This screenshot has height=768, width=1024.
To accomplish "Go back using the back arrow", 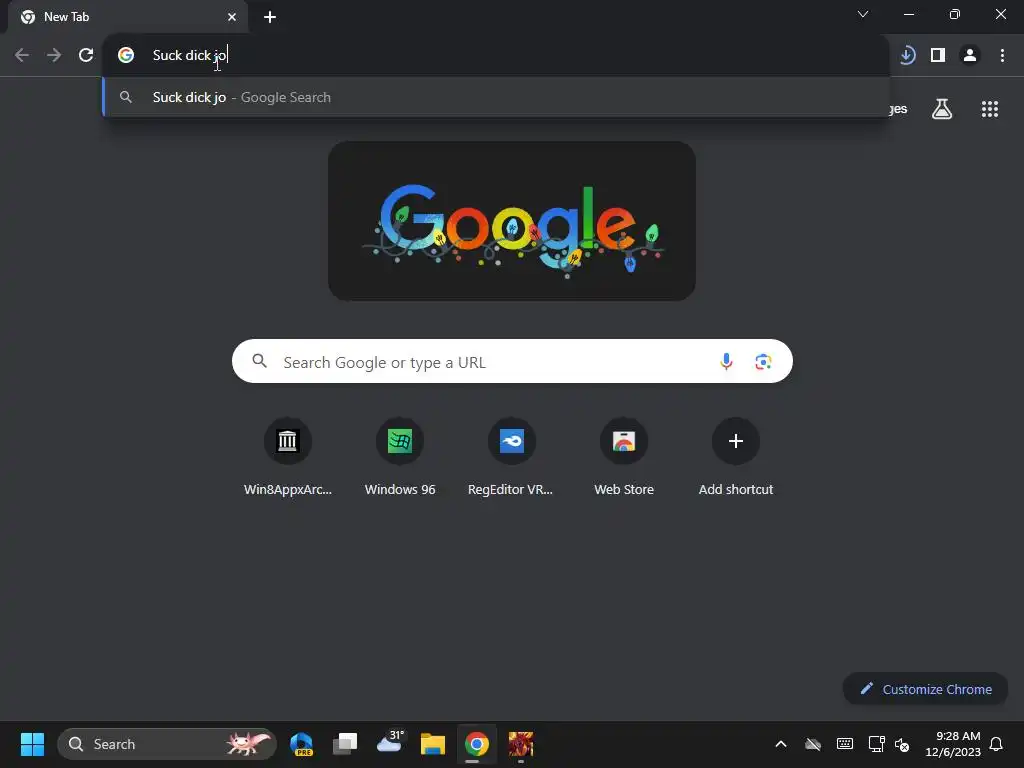I will point(22,56).
